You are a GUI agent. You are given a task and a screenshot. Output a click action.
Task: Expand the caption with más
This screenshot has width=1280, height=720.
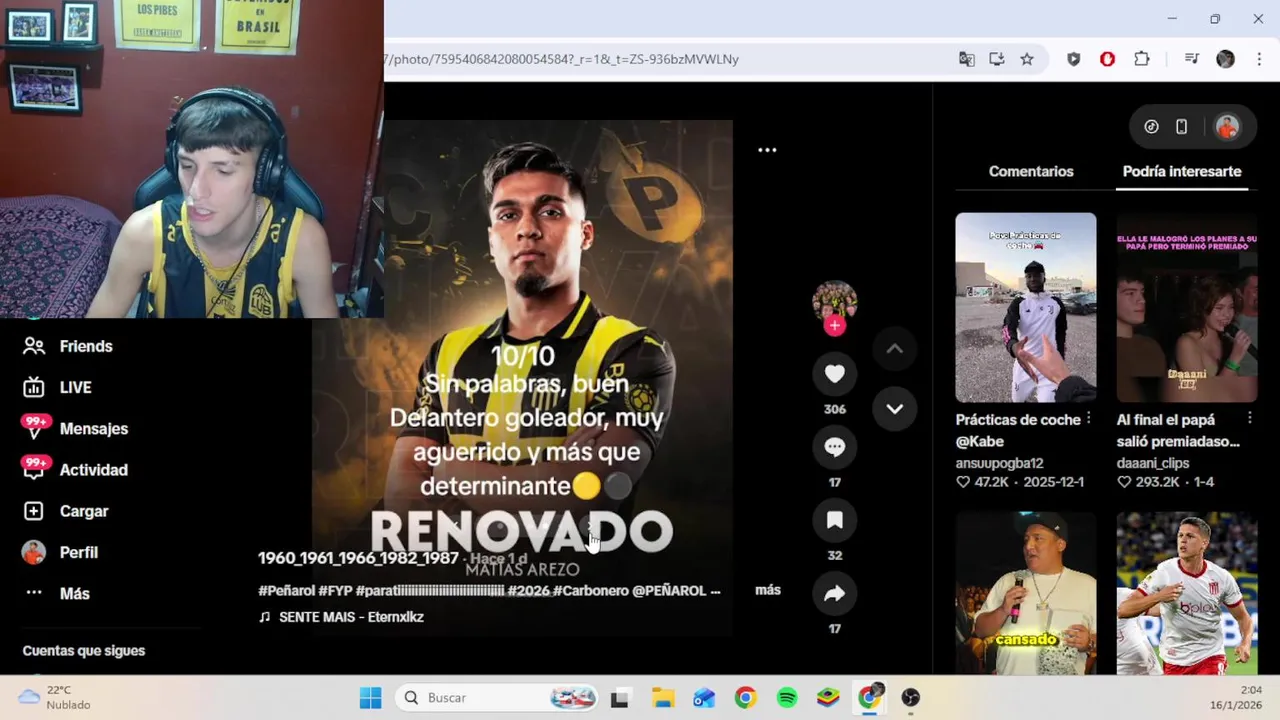click(x=768, y=590)
